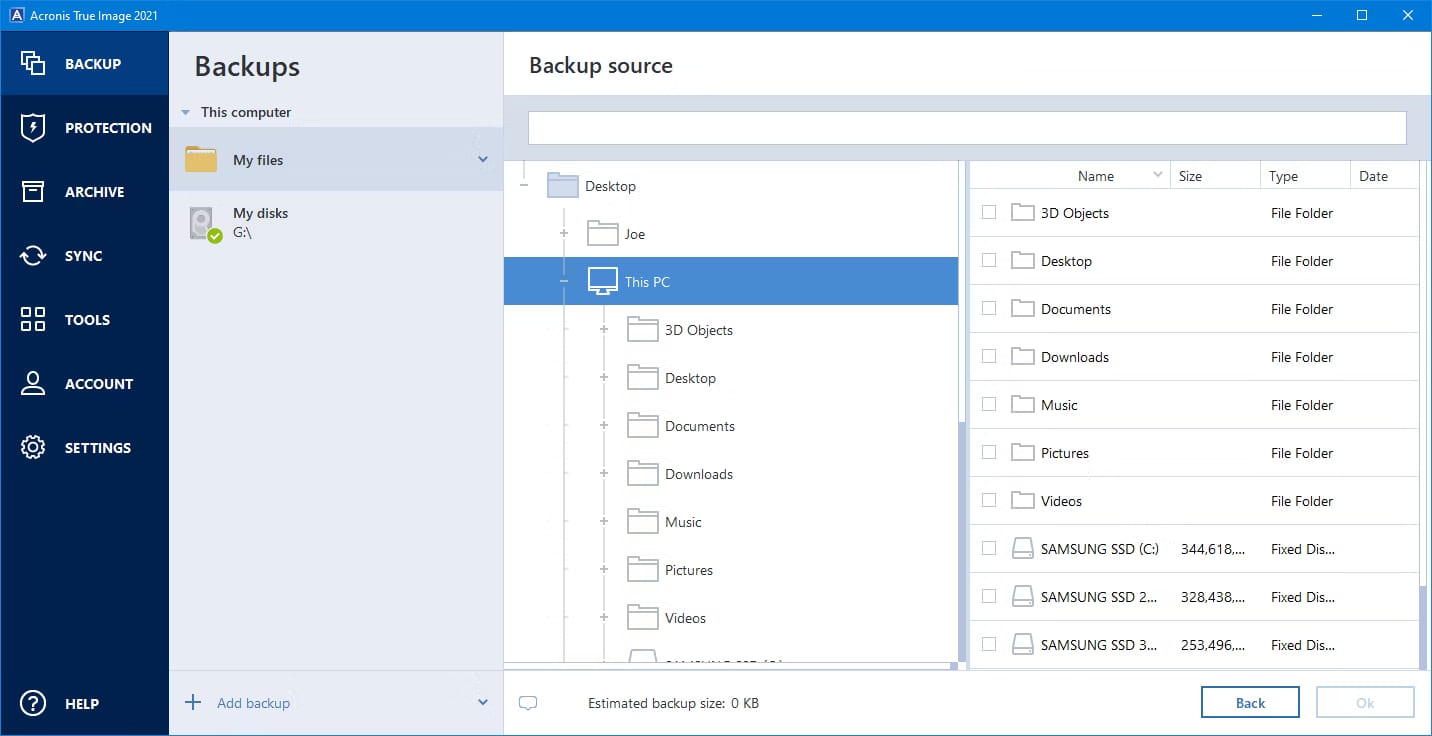This screenshot has height=736, width=1432.
Task: Click the feedback speech bubble icon
Action: 528,703
